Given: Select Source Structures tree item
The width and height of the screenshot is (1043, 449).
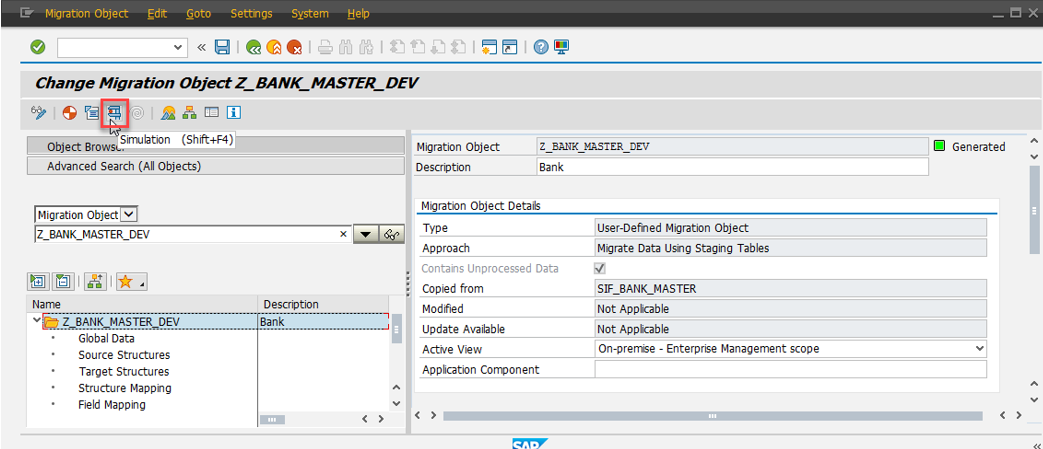Looking at the screenshot, I should tap(124, 355).
